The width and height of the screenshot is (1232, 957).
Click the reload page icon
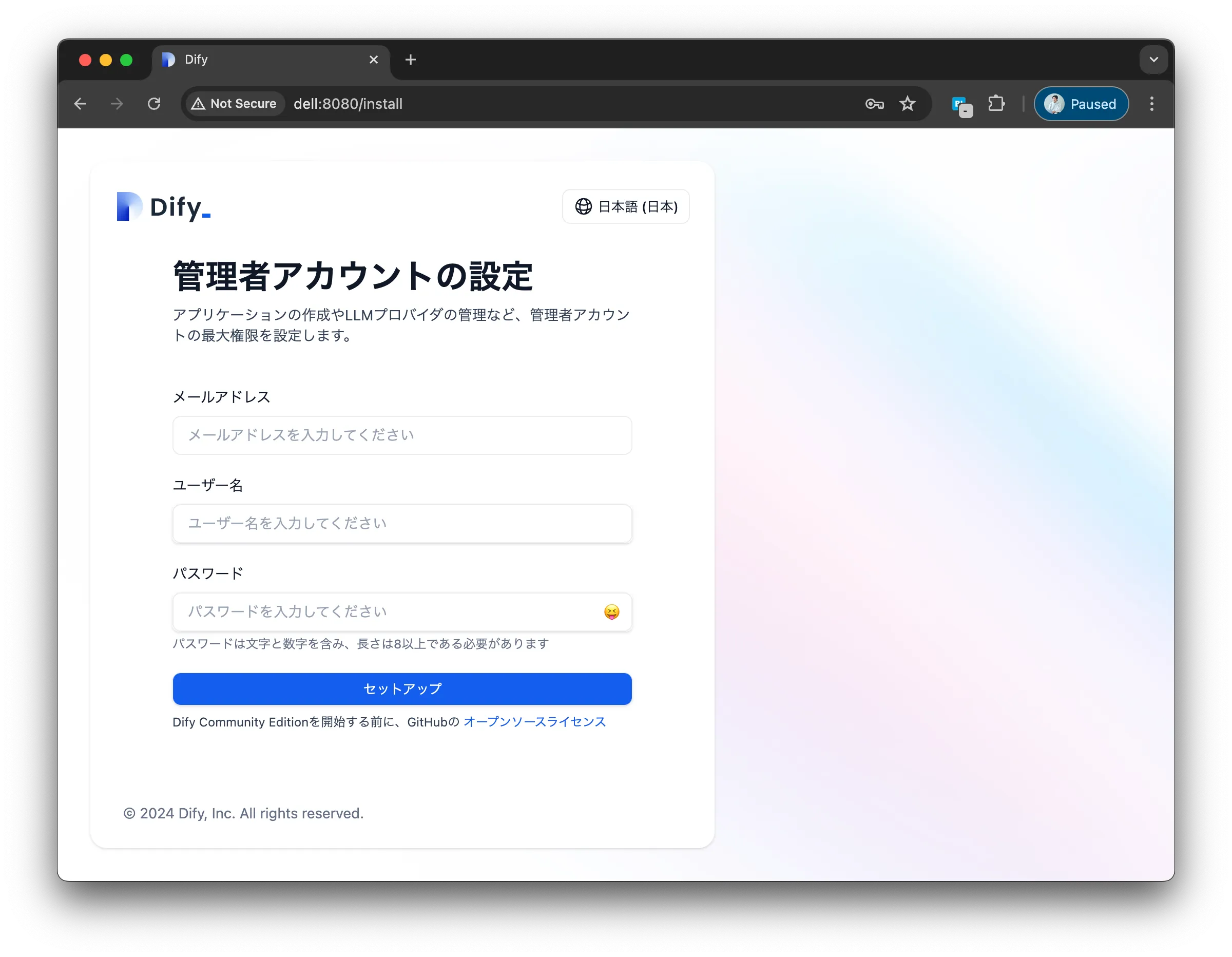tap(154, 104)
